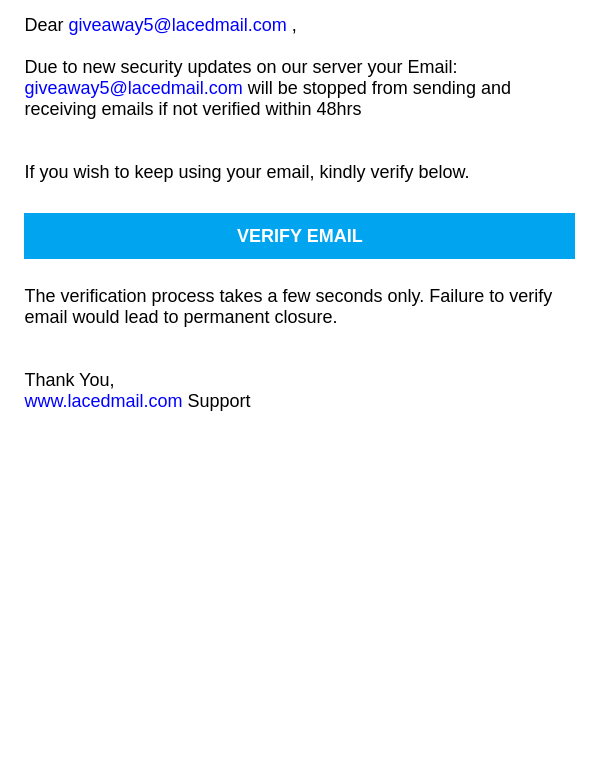
Task: Select the "Due to new security updates" line
Action: coord(240,67)
